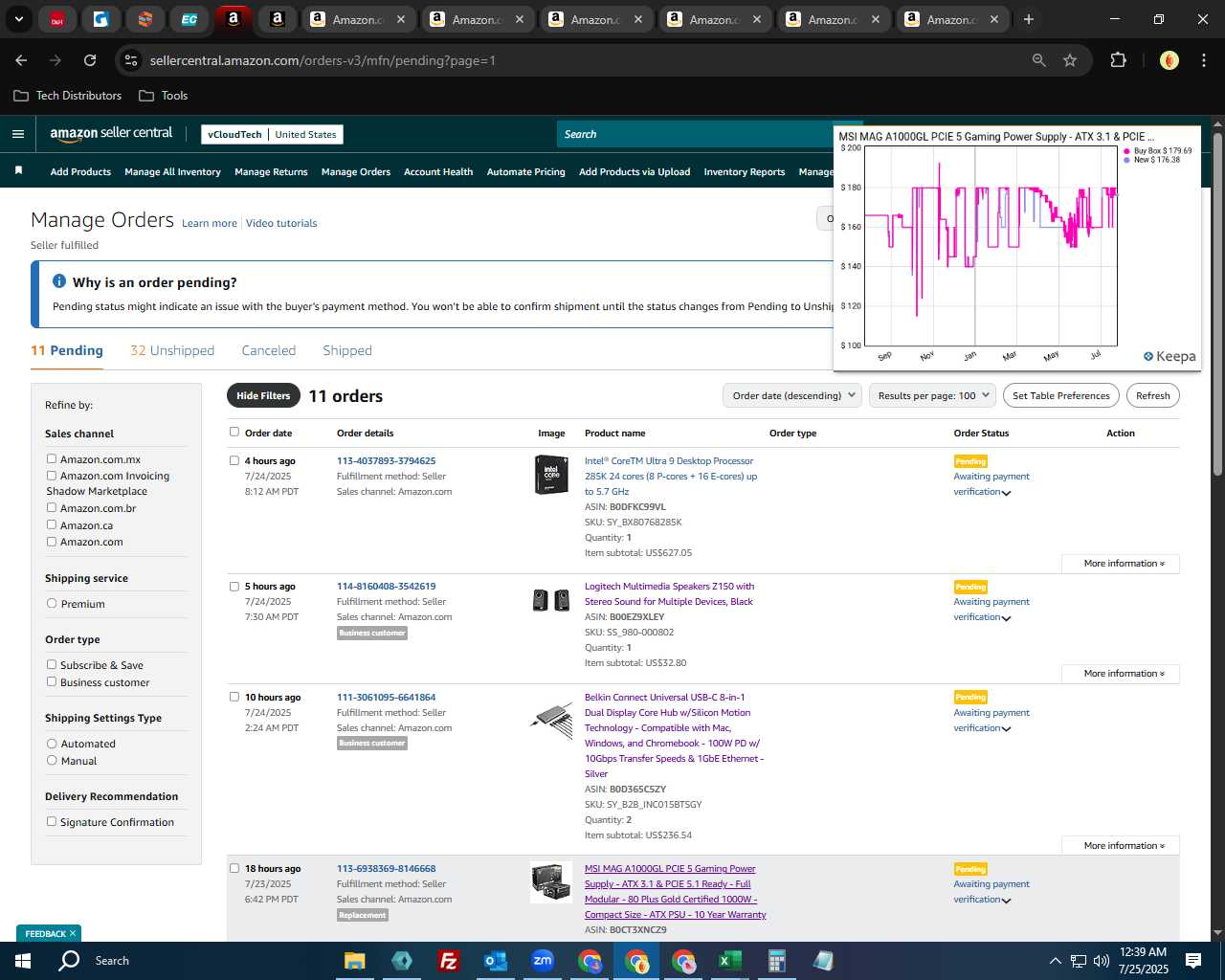The height and width of the screenshot is (980, 1225).
Task: Enable the Signature Confirmation filter
Action: pos(52,821)
